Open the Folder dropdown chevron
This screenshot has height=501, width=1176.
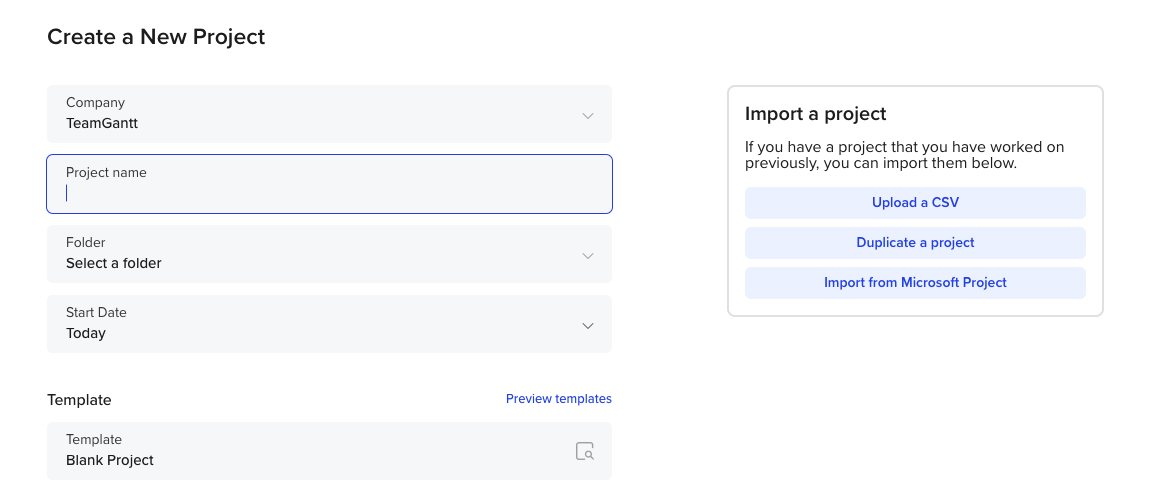[x=588, y=255]
